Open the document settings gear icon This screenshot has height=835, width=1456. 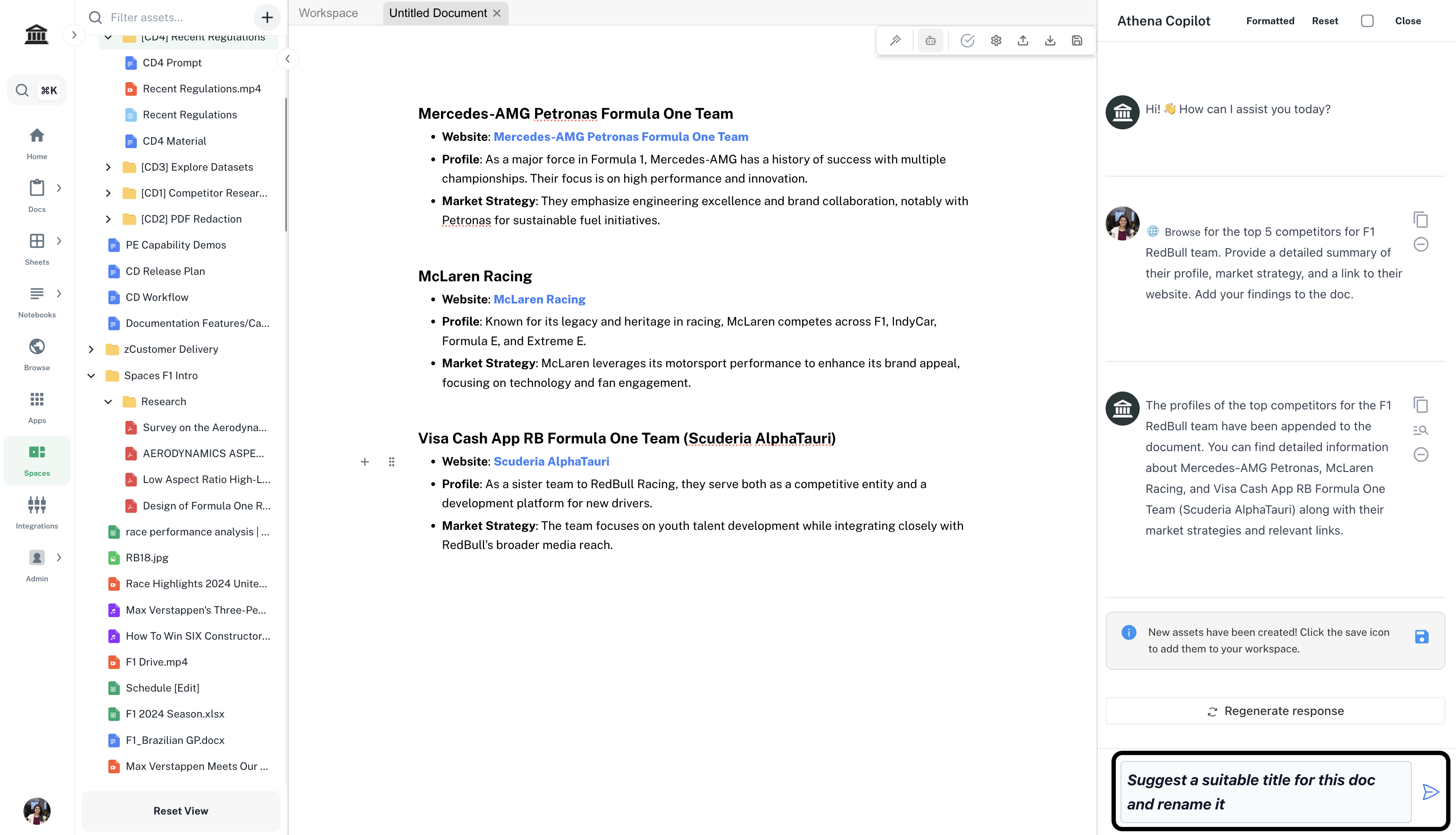(x=996, y=40)
